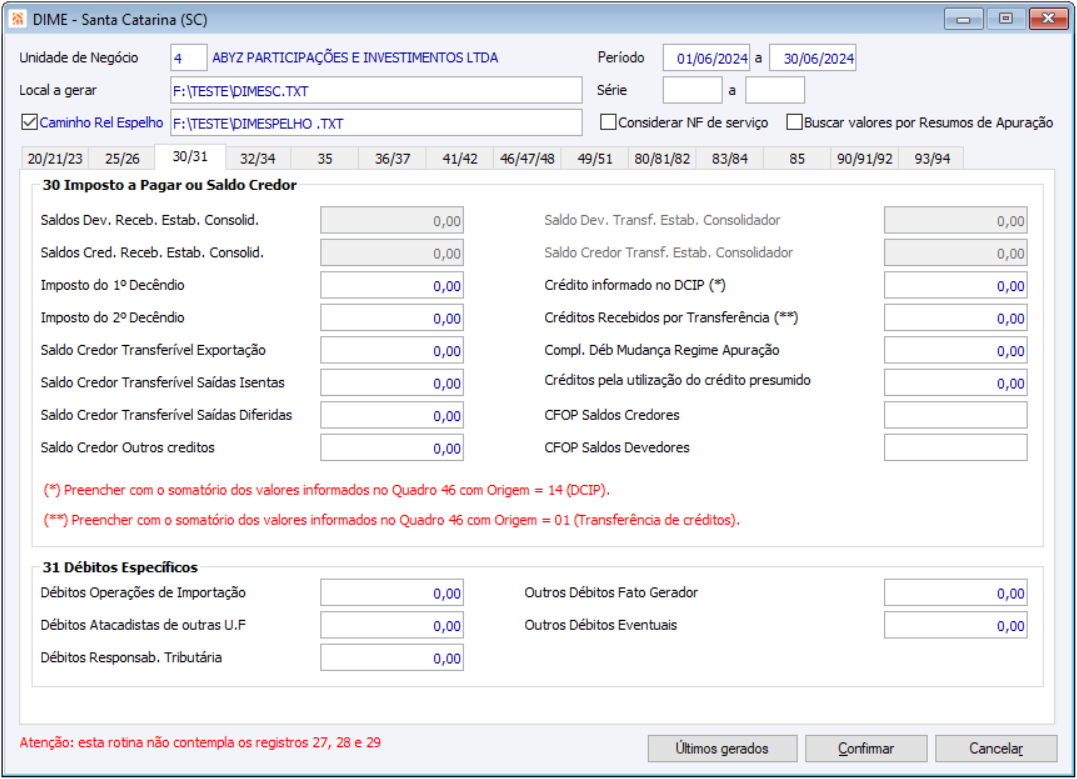1077x779 pixels.
Task: Click the red note about Transferência de créditos
Action: (x=392, y=520)
